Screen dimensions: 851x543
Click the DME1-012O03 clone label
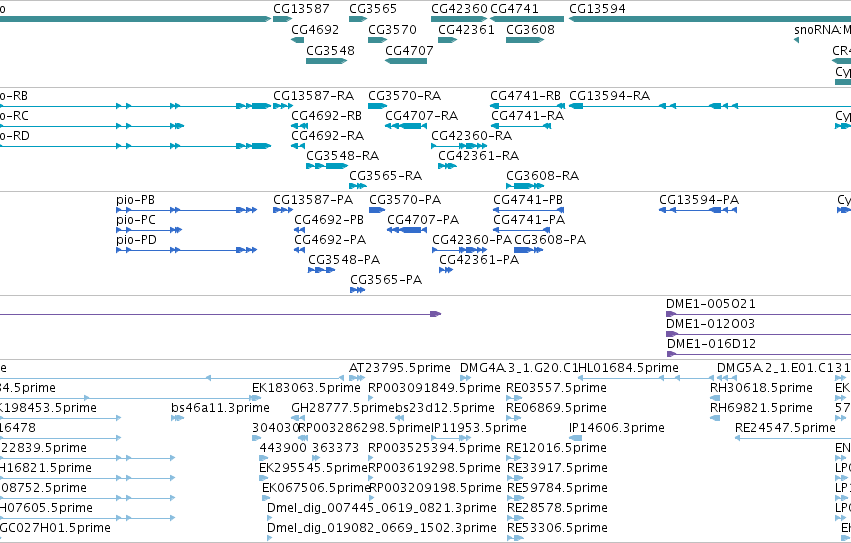(x=710, y=324)
